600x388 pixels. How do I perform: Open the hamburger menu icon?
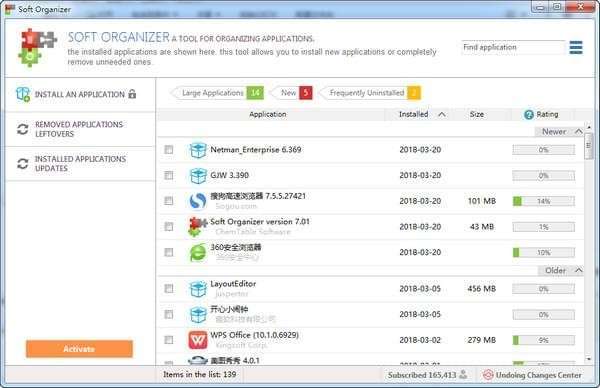point(576,47)
